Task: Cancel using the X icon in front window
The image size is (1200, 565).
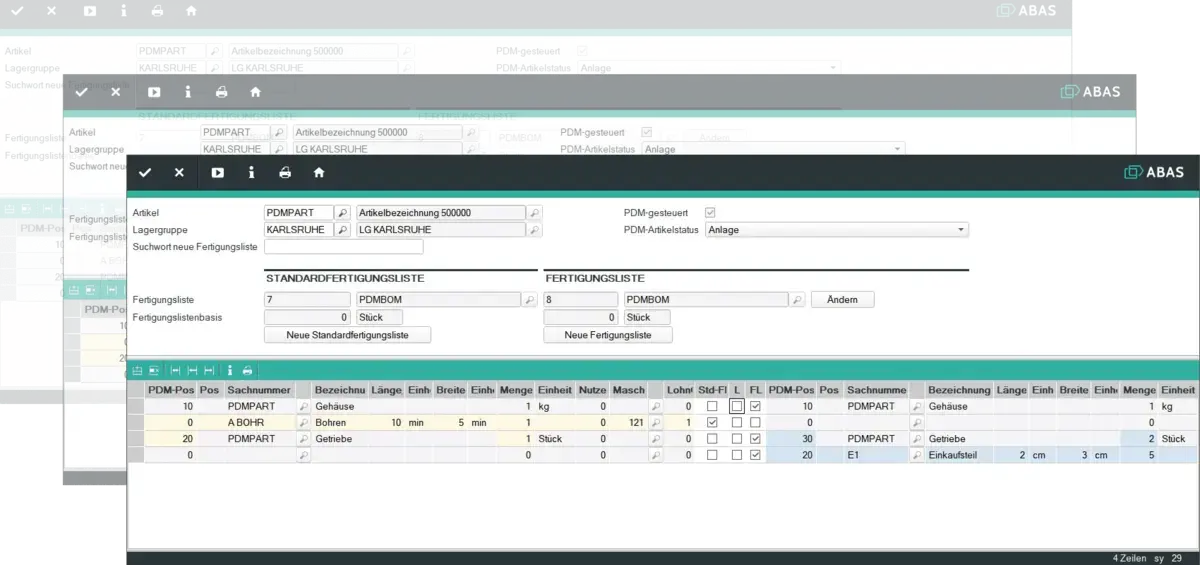Action: pos(179,172)
